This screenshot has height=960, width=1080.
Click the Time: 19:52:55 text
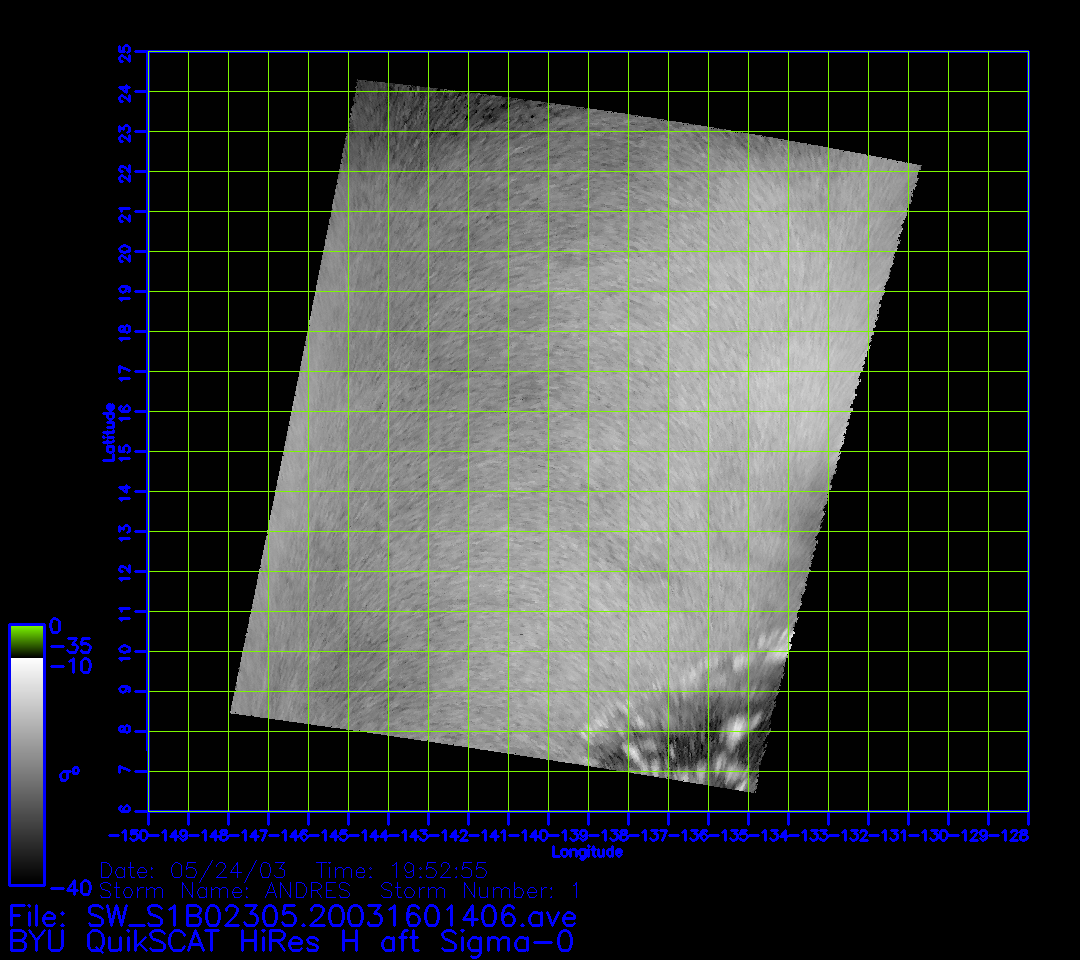401,869
